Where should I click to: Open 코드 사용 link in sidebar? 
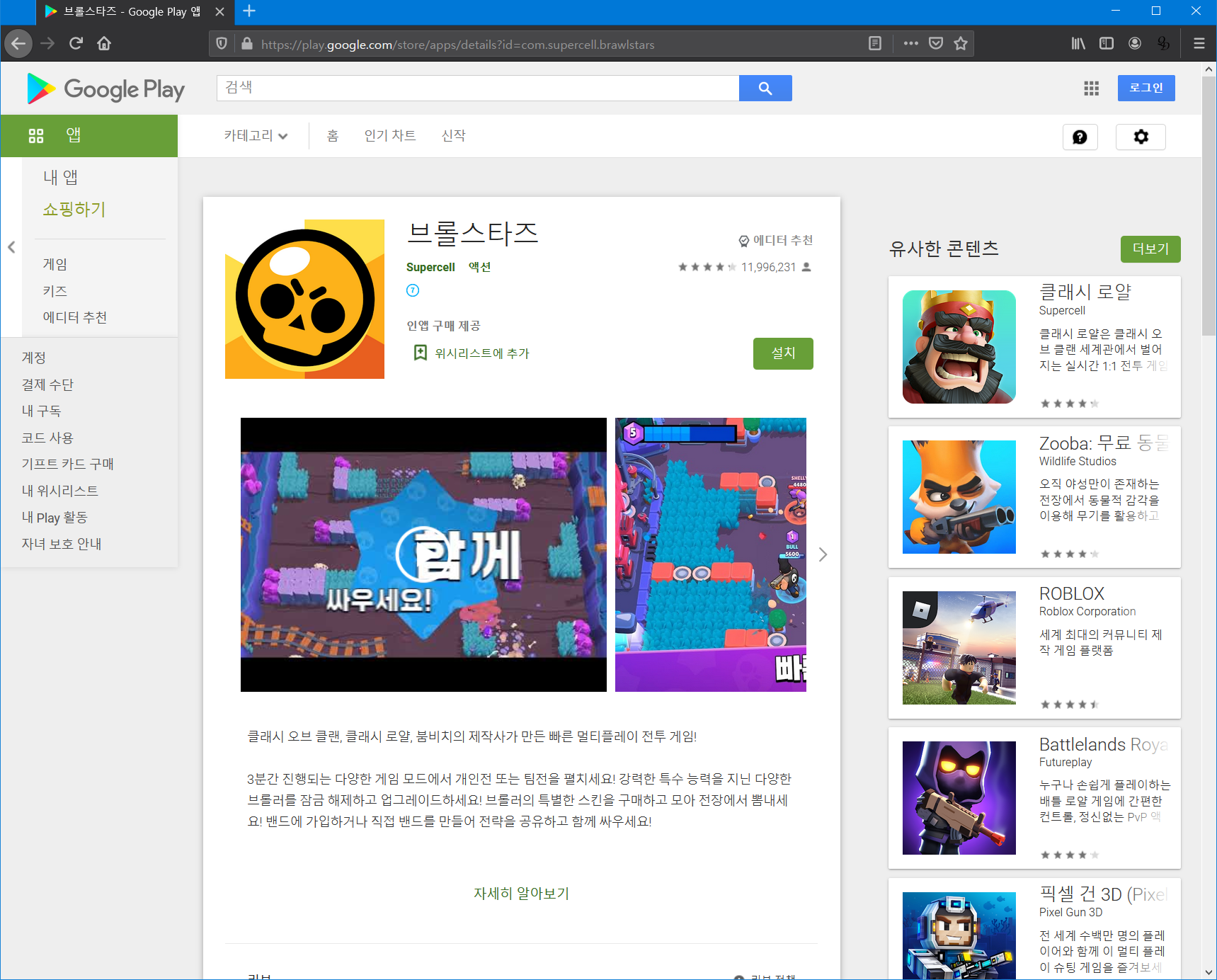47,438
